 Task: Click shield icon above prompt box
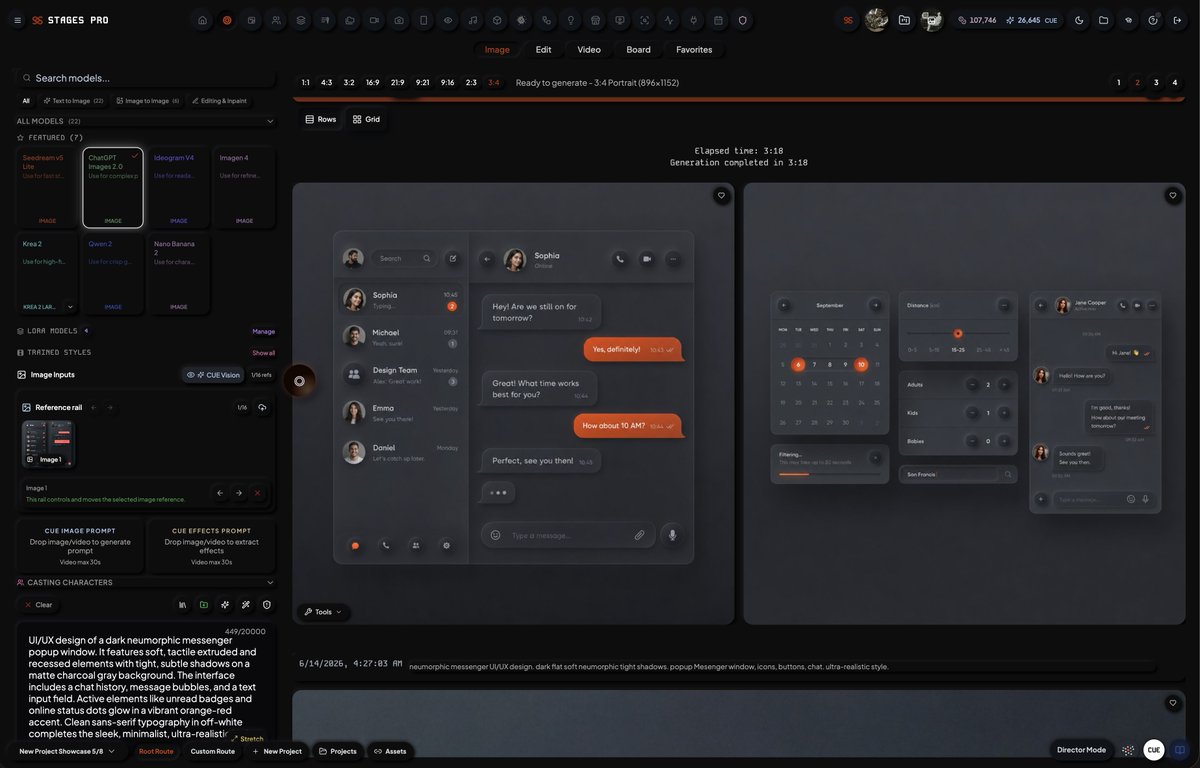tap(267, 605)
